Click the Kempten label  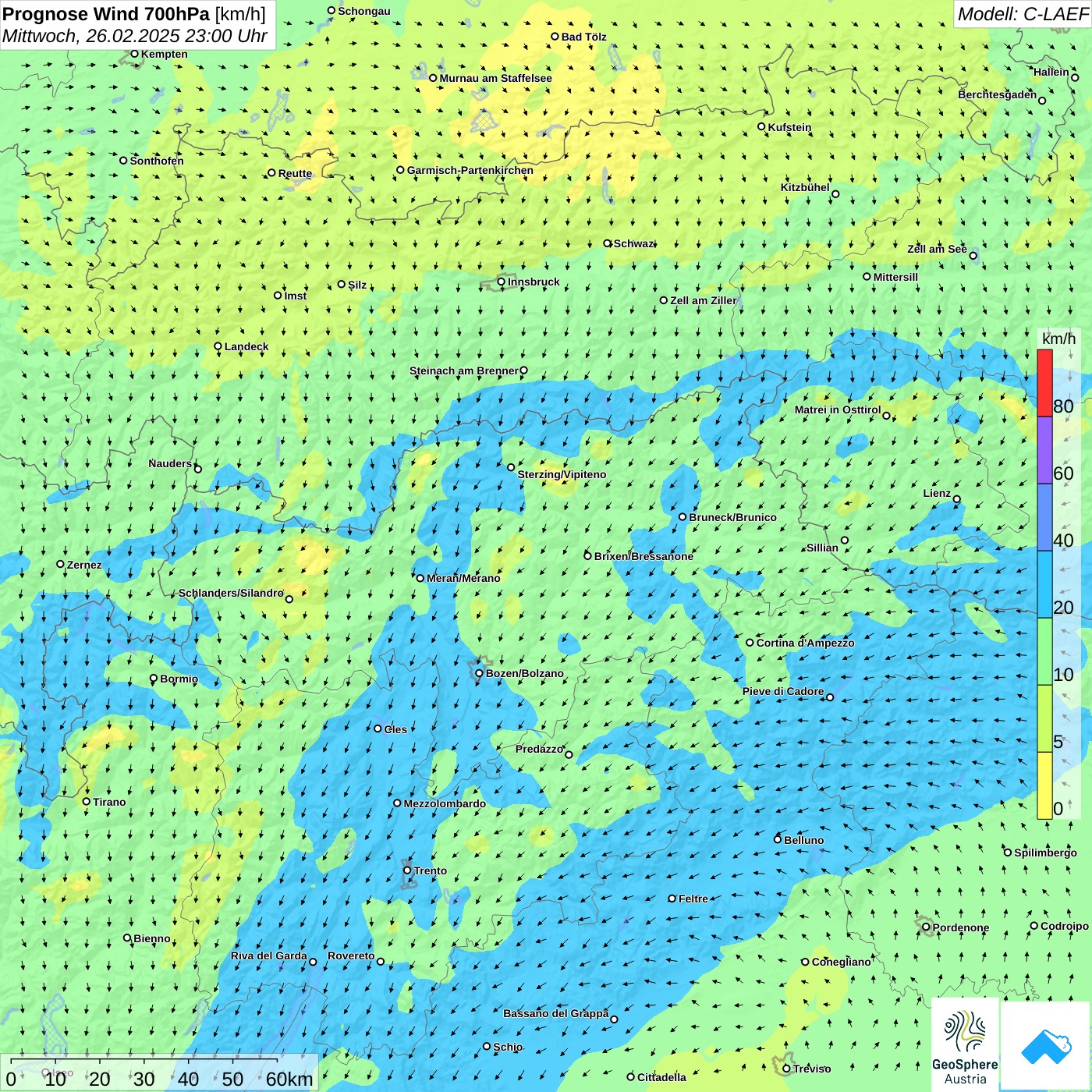point(165,54)
